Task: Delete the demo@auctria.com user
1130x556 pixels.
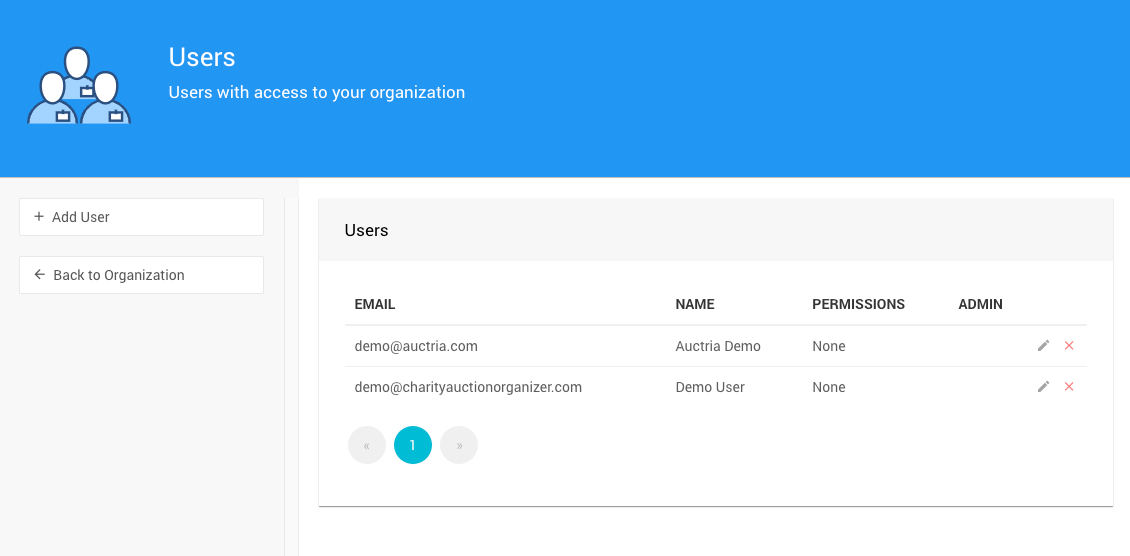Action: (x=1069, y=346)
